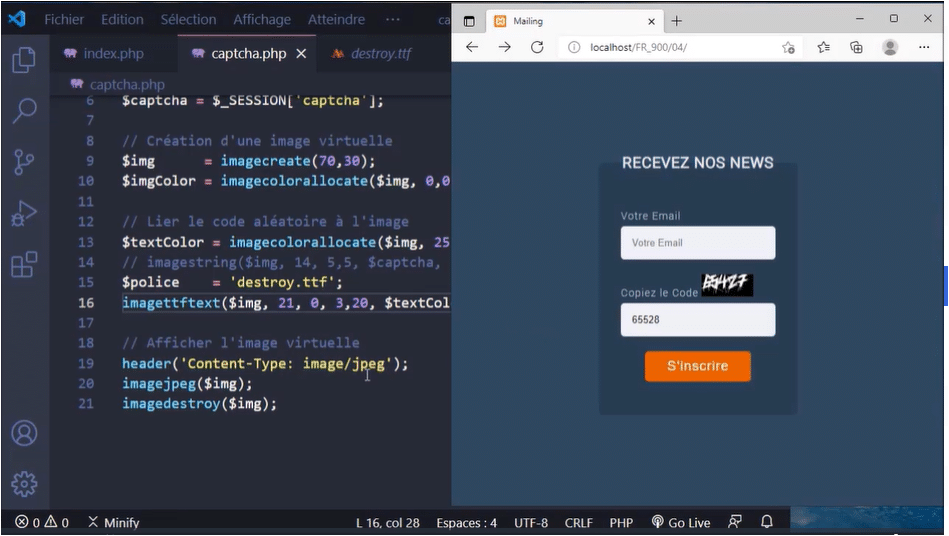
Task: Go back in the browser
Action: coord(472,47)
